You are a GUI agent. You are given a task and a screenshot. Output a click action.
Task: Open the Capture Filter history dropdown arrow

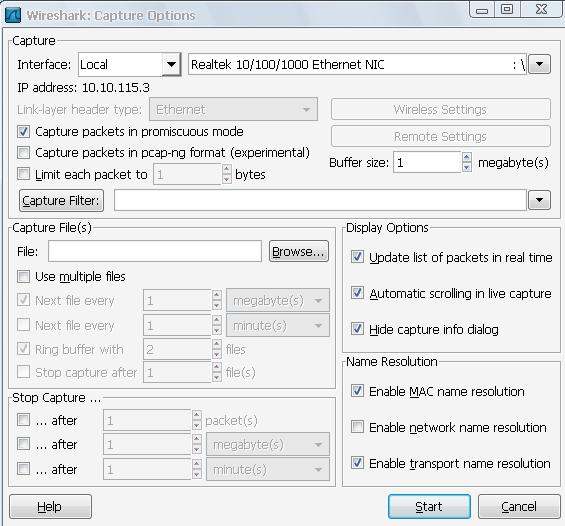539,200
